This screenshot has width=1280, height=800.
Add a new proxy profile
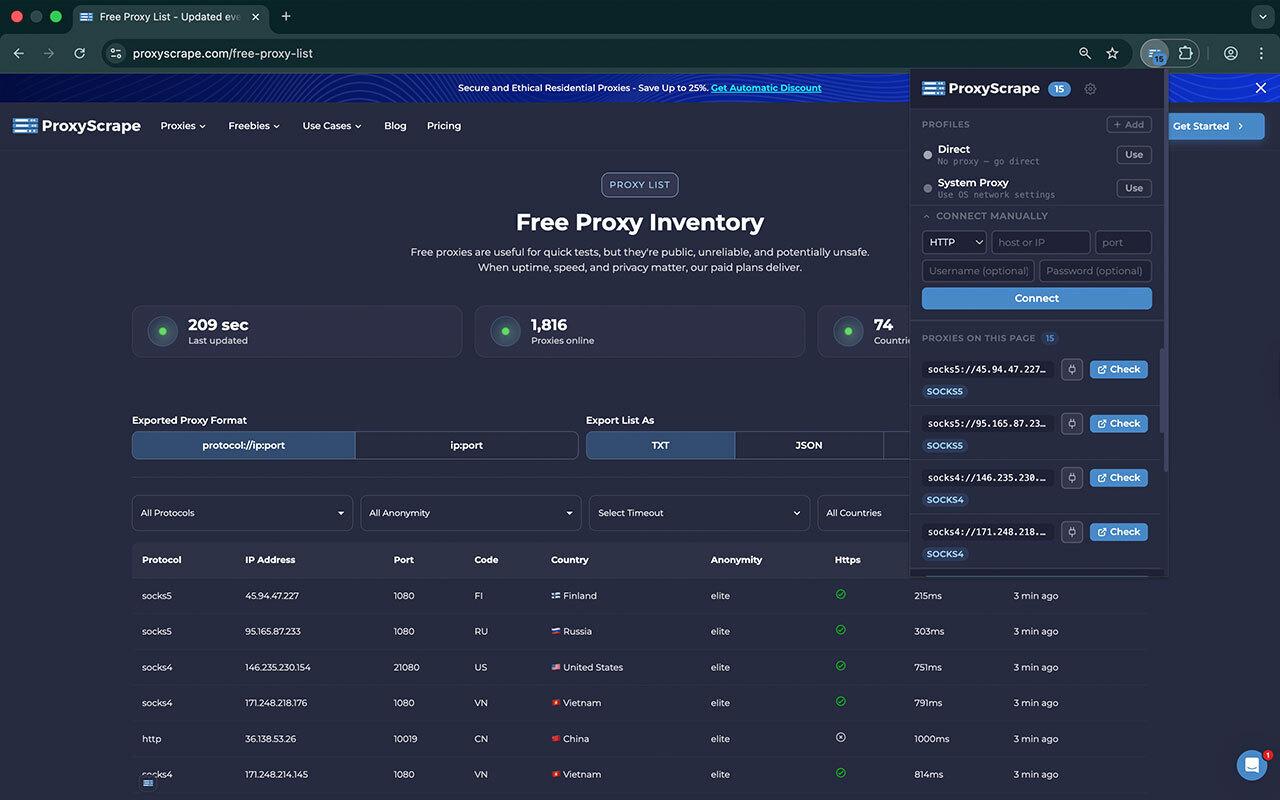pos(1129,125)
